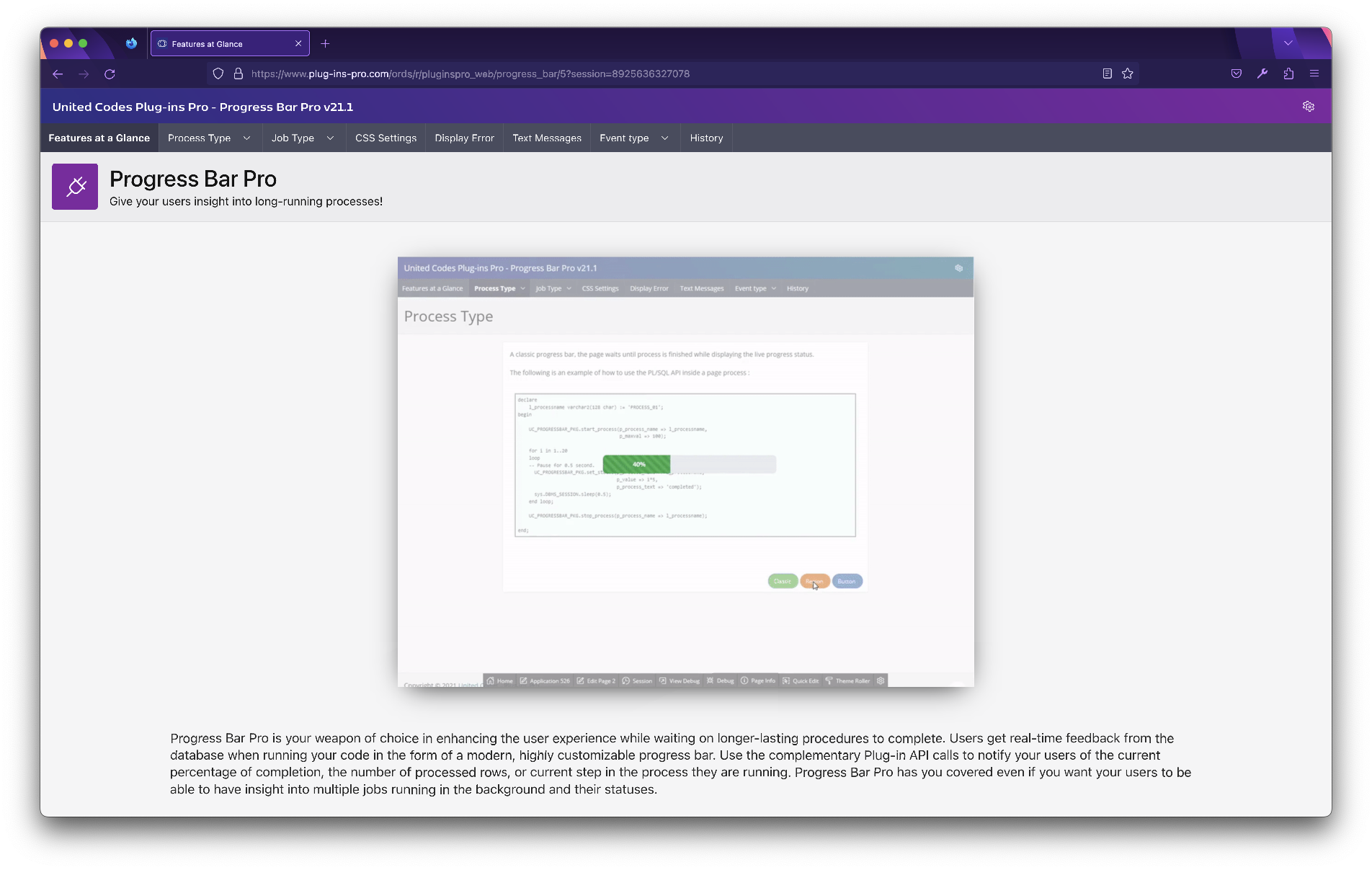Viewport: 1372px width, 870px height.
Task: Expand the Event type dropdown chevron
Action: tap(664, 138)
